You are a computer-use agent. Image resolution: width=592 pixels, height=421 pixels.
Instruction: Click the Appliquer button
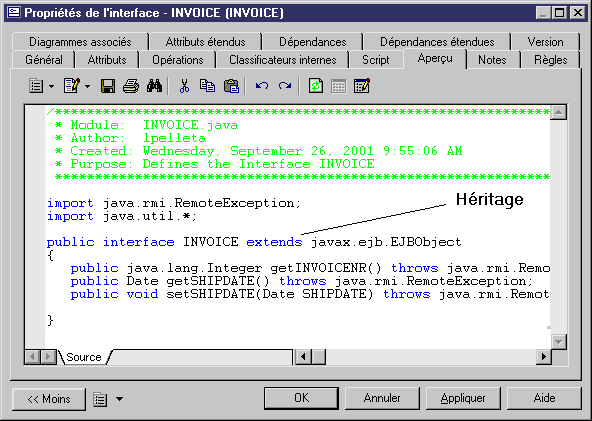[x=463, y=398]
